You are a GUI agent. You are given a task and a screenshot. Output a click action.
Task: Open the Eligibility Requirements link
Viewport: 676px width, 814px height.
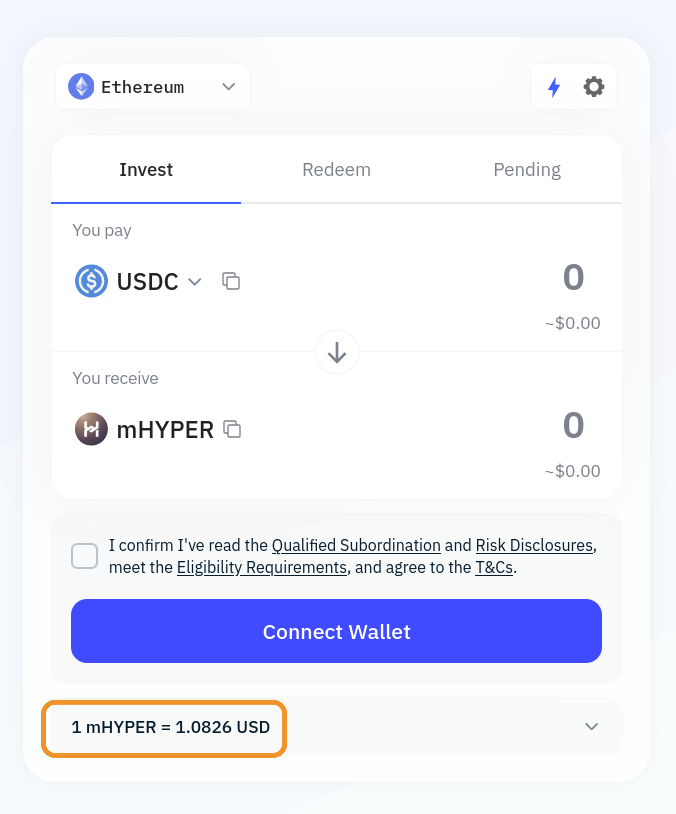(x=262, y=568)
